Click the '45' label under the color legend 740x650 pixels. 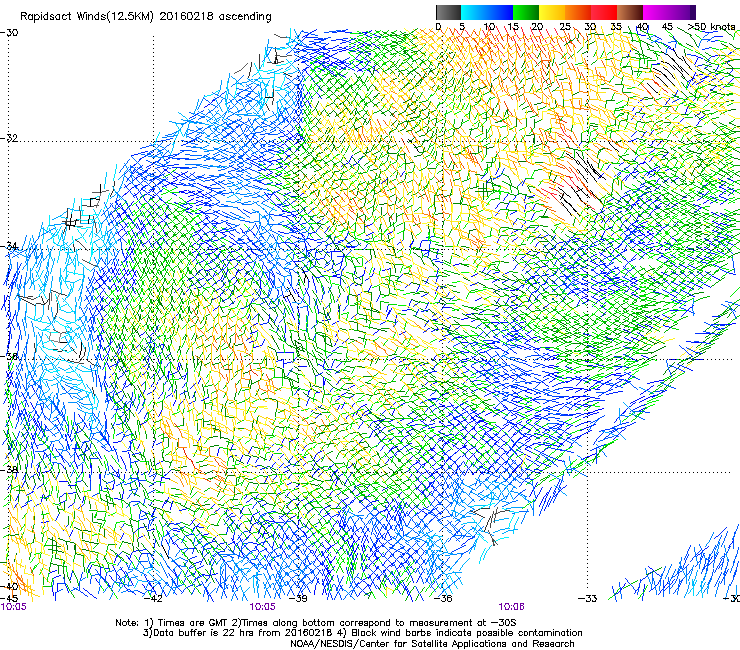pos(667,26)
